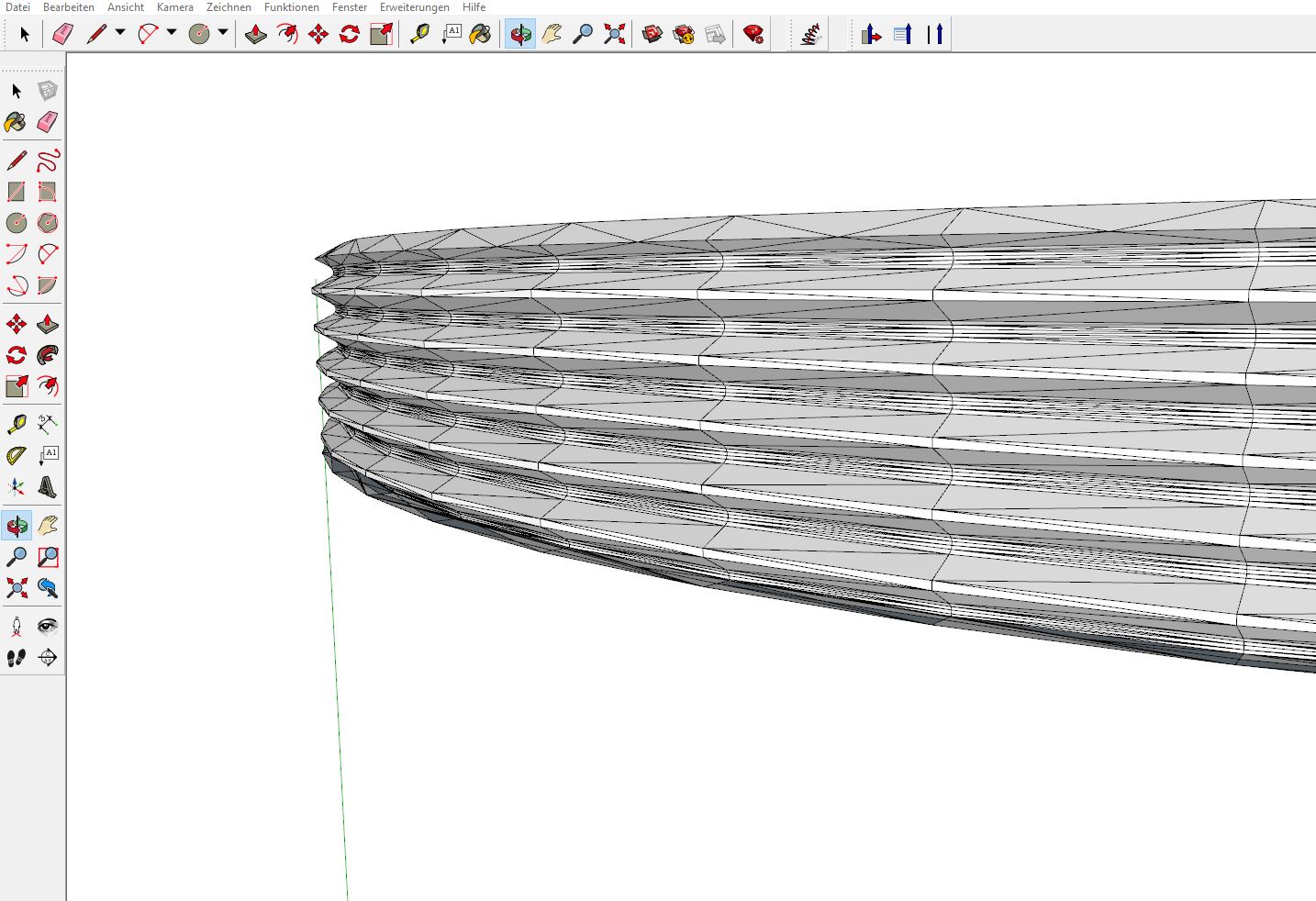Open the arc tool dropdown arrow
The width and height of the screenshot is (1316, 901).
point(172,33)
